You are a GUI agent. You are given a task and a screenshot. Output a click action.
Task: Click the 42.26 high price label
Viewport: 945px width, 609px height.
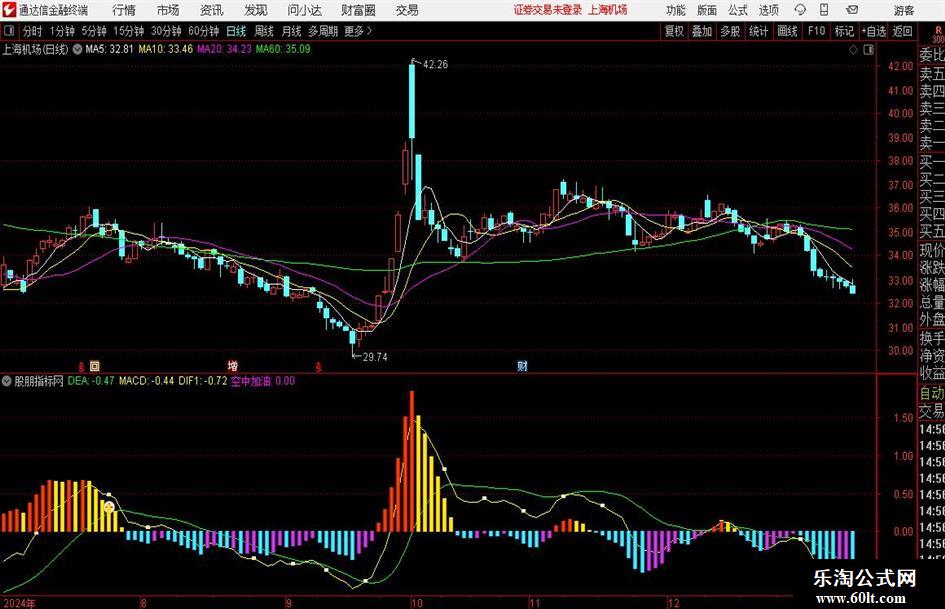coord(436,65)
